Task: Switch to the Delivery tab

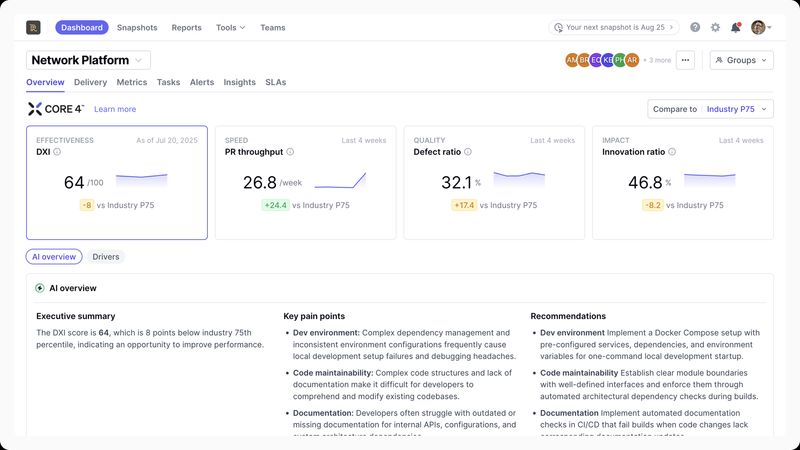Action: [91, 82]
